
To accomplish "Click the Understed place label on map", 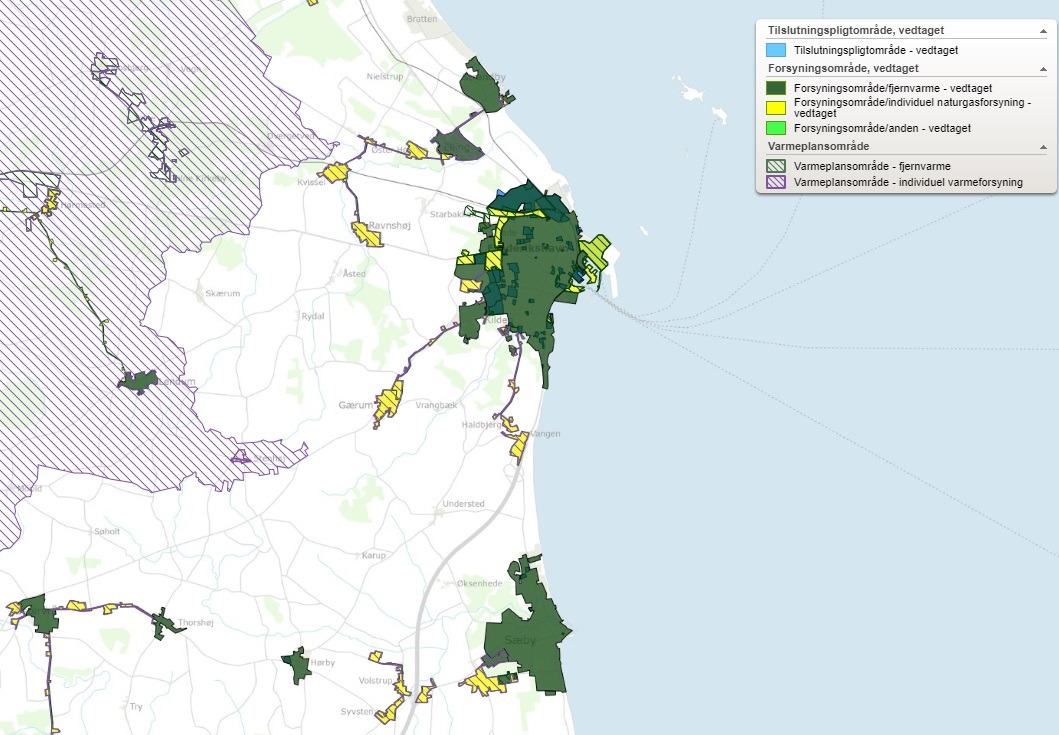I will [x=463, y=504].
